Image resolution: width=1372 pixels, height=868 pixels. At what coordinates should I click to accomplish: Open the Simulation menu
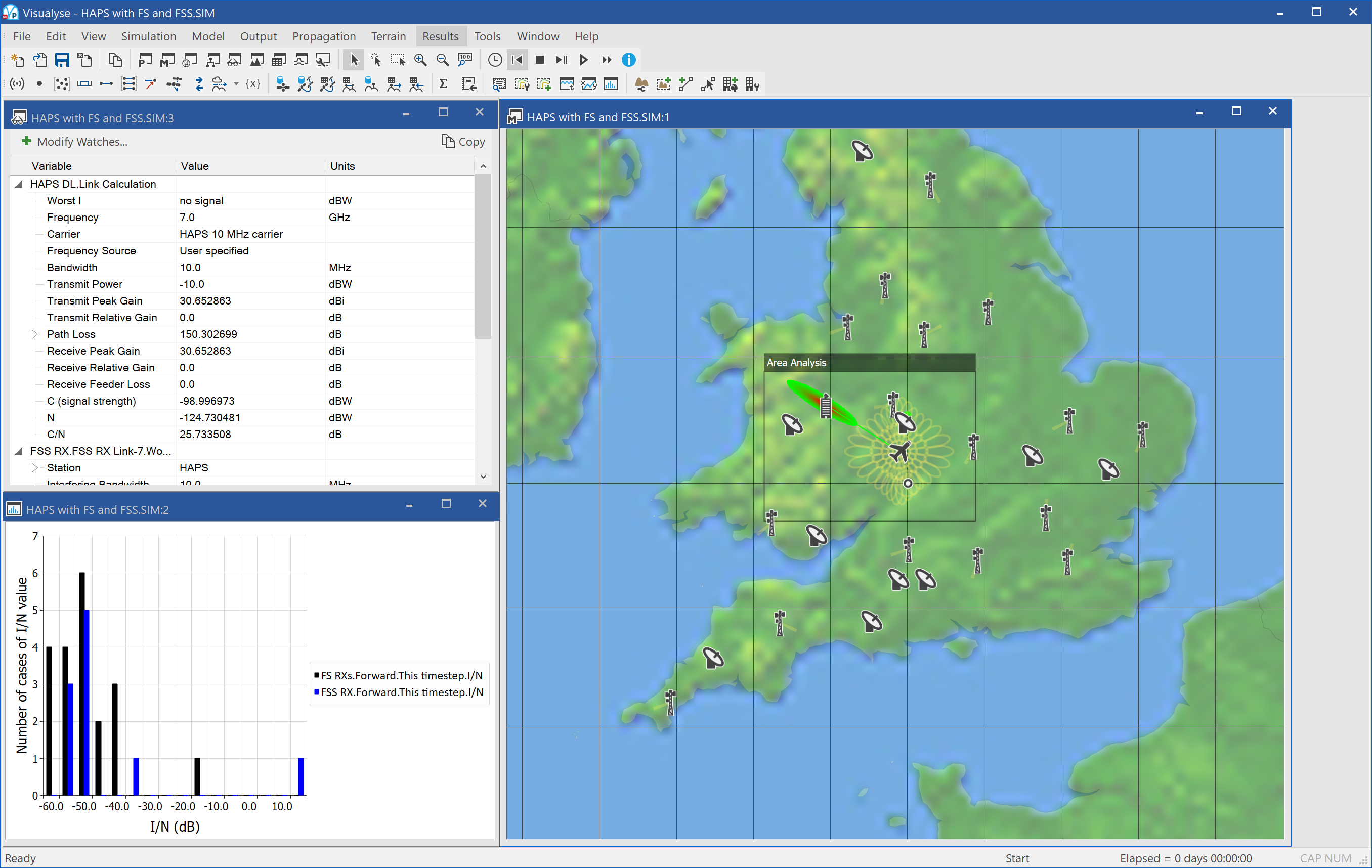click(149, 36)
